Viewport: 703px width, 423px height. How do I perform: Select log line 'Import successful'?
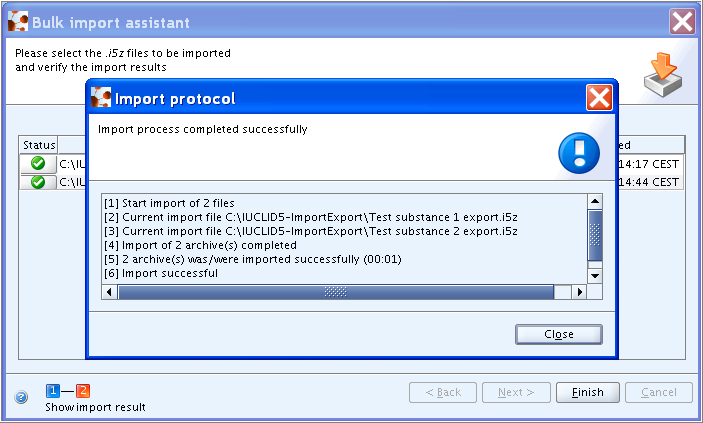161,273
